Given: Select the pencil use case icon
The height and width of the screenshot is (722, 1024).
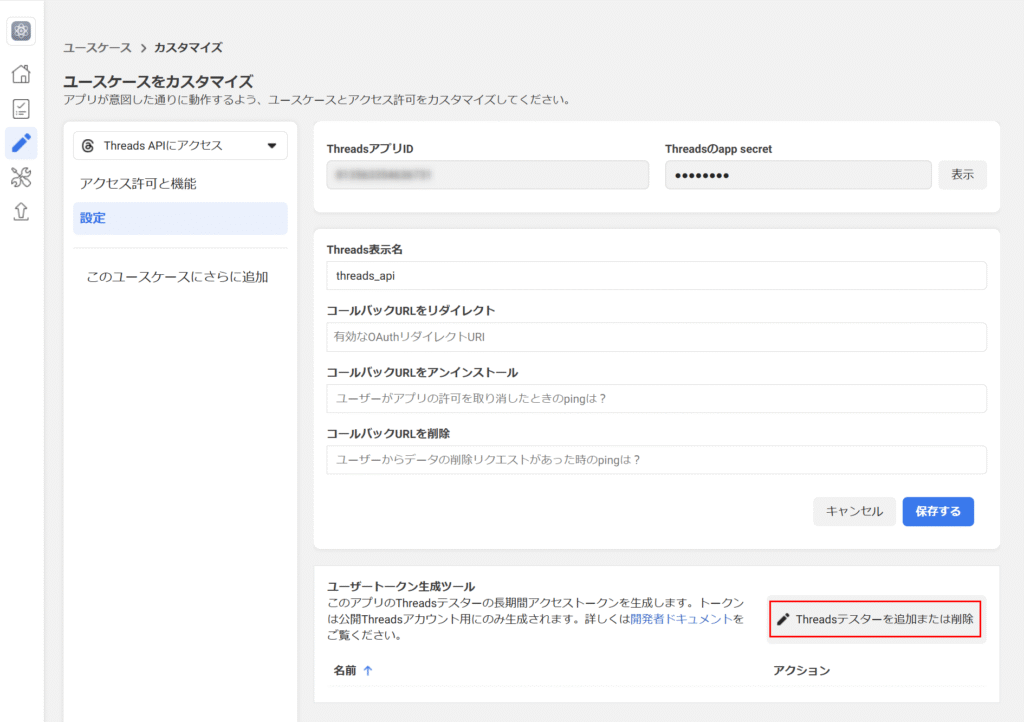Looking at the screenshot, I should (x=21, y=143).
